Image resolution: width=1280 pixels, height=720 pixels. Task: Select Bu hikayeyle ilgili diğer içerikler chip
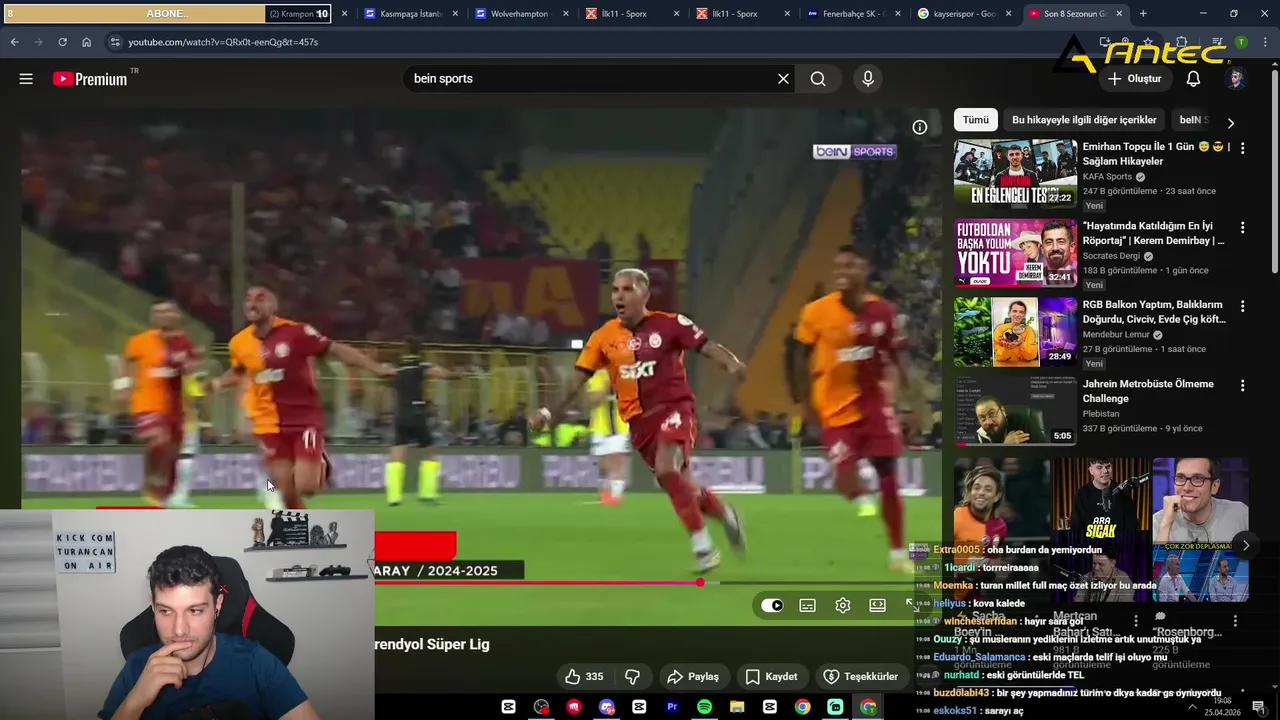[1084, 120]
